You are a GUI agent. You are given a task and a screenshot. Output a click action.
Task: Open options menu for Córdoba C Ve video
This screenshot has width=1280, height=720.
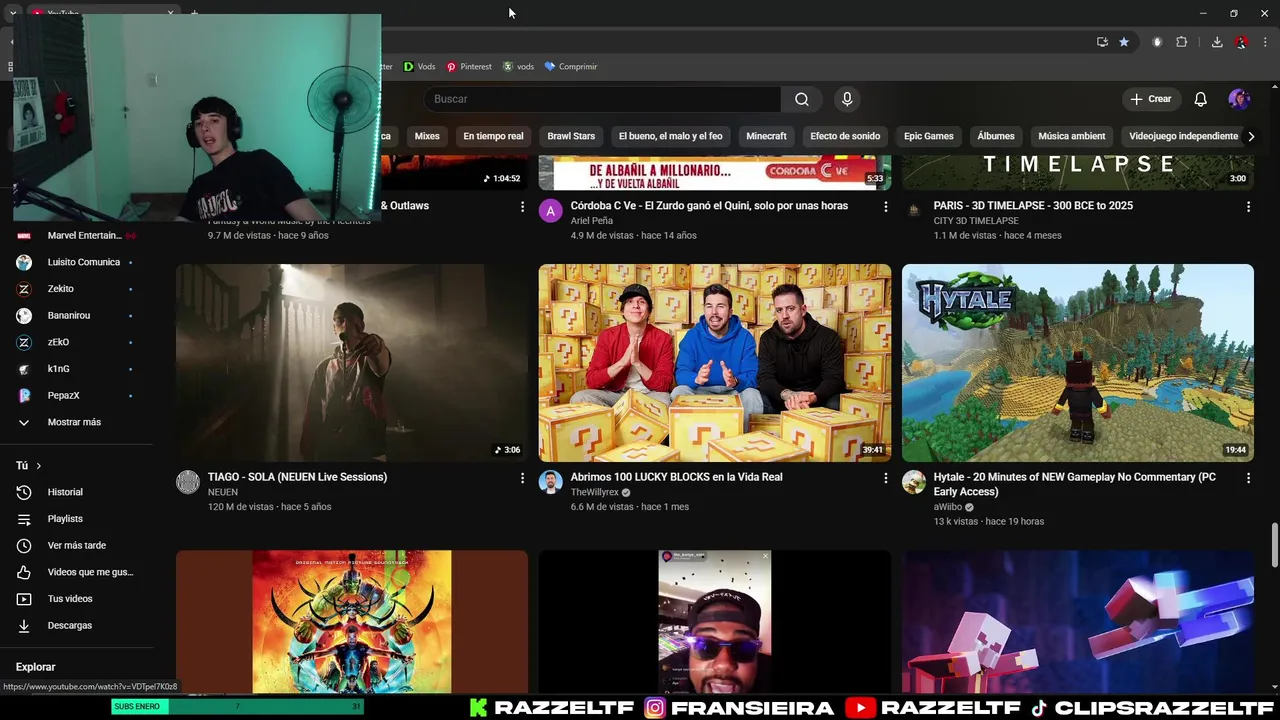885,206
